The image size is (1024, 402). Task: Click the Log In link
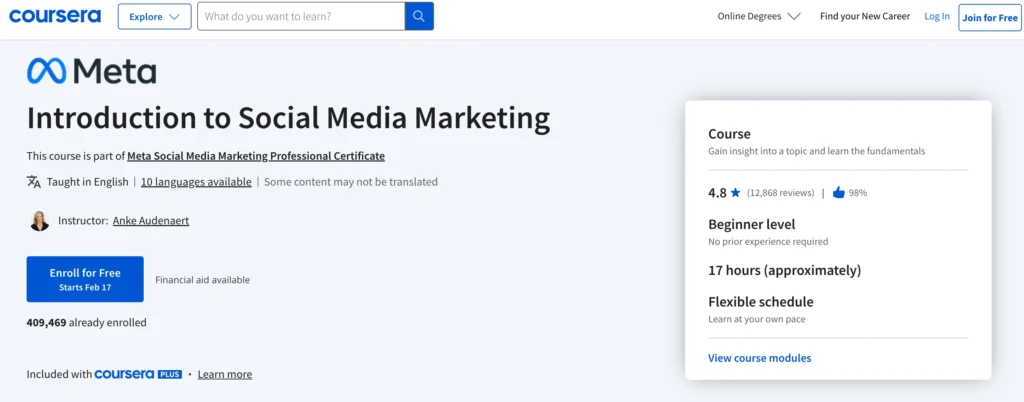click(x=936, y=16)
